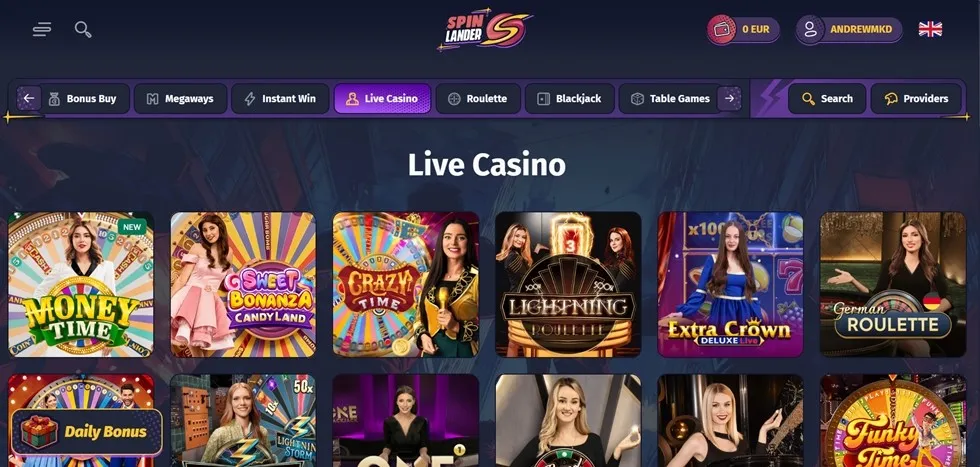Image resolution: width=980 pixels, height=467 pixels.
Task: Open the German Roulette game tile
Action: click(893, 284)
